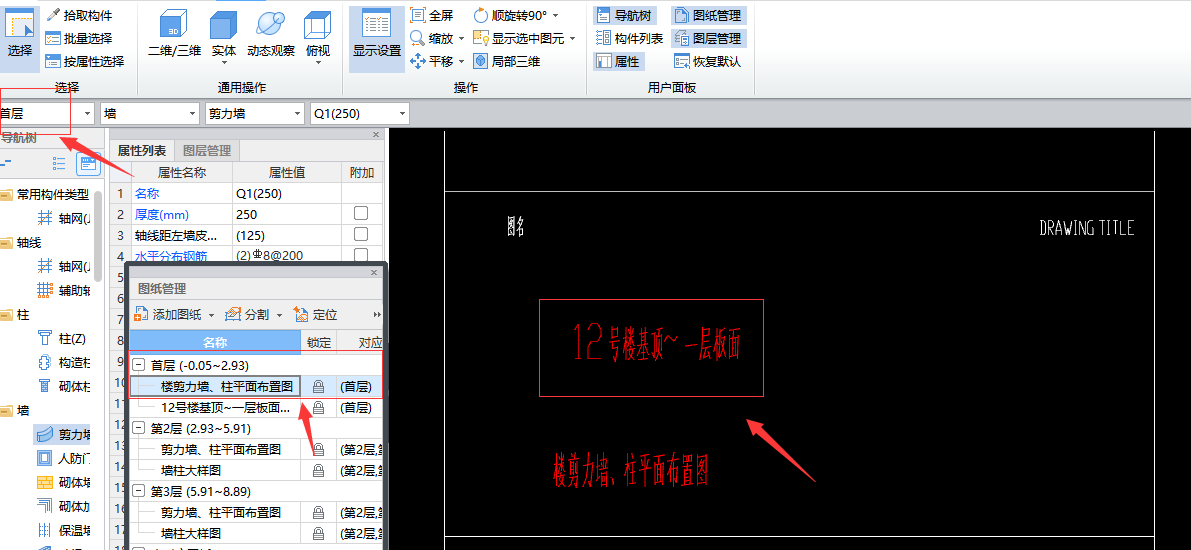Select 构造柱 component in tree
Viewport: 1191px width, 550px height.
tap(65, 362)
